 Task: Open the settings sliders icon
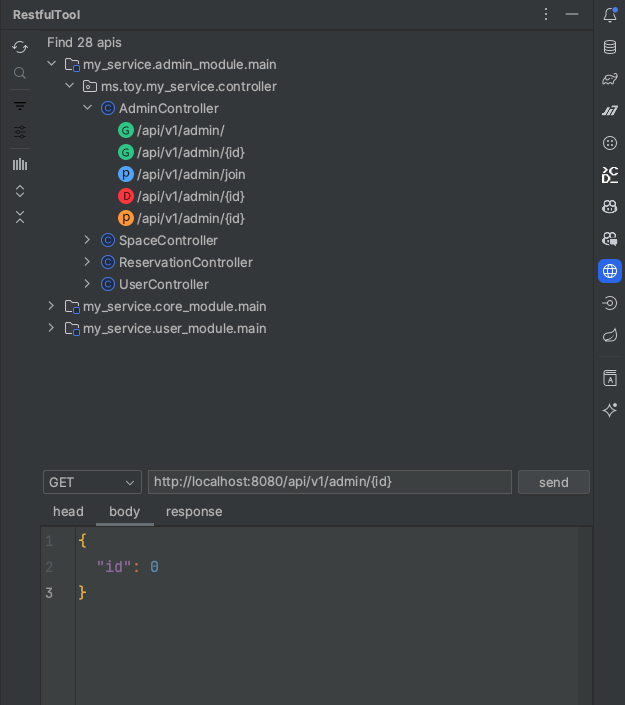click(x=20, y=132)
